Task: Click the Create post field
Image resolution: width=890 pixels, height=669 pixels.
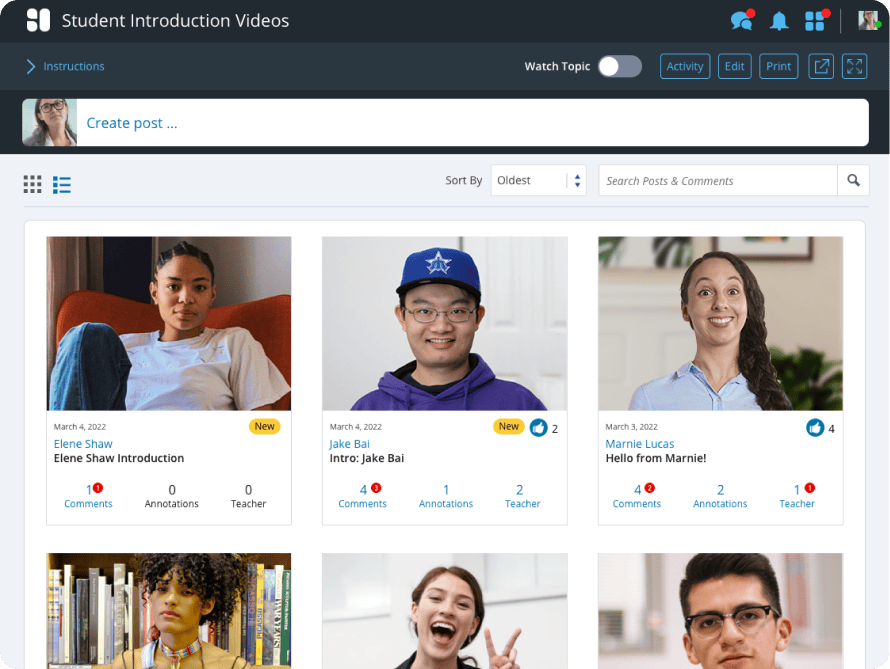Action: [x=472, y=123]
